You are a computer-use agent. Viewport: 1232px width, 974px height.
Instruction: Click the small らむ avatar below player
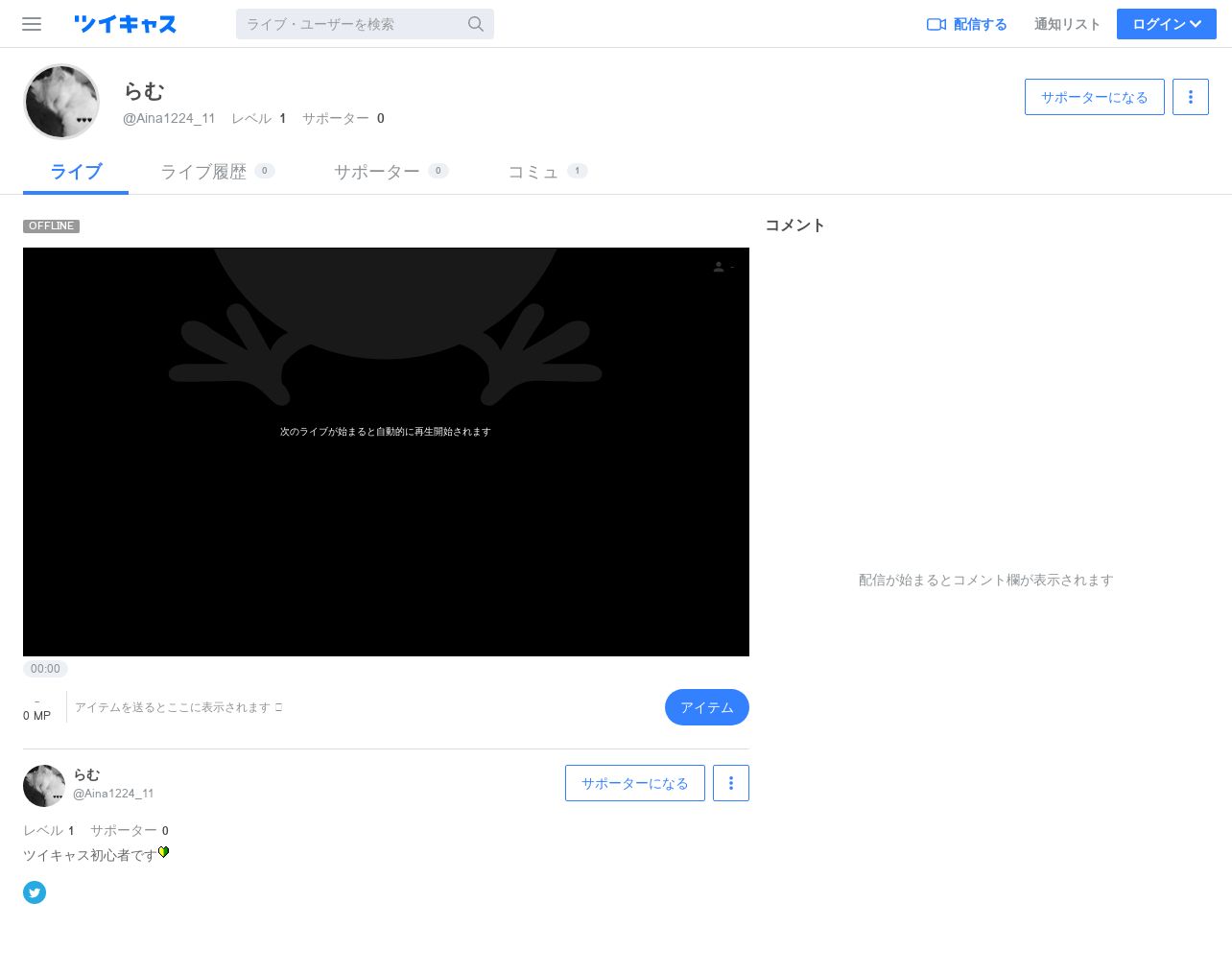pyautogui.click(x=44, y=786)
